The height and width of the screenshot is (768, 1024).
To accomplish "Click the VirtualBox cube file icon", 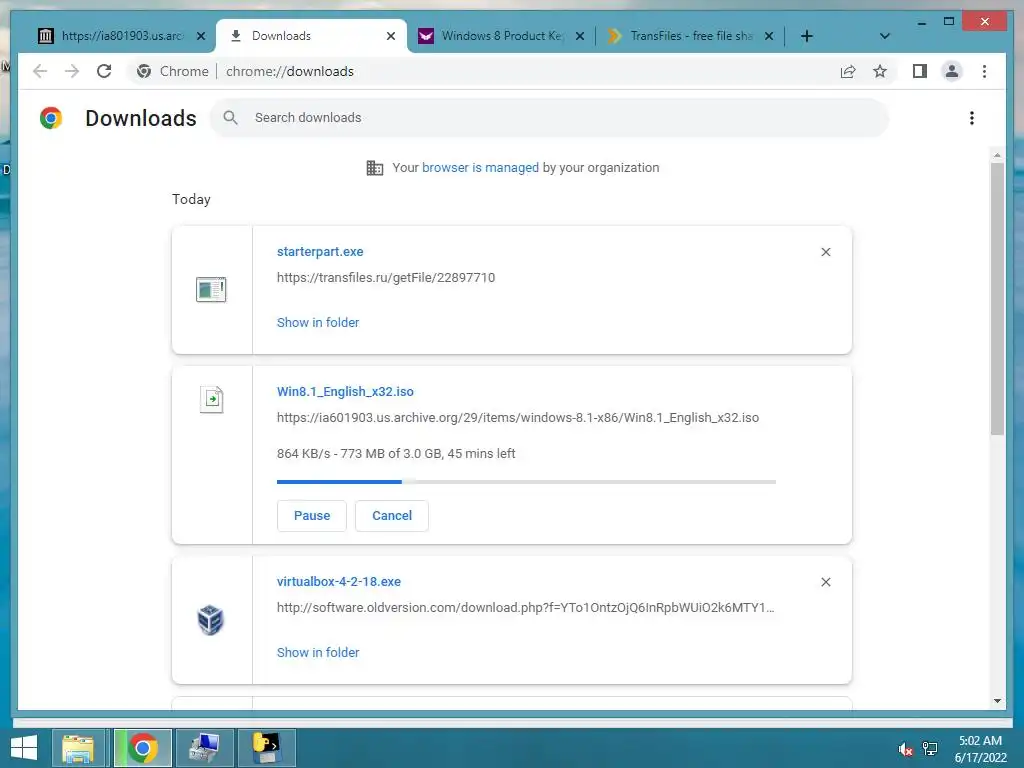I will pyautogui.click(x=210, y=620).
